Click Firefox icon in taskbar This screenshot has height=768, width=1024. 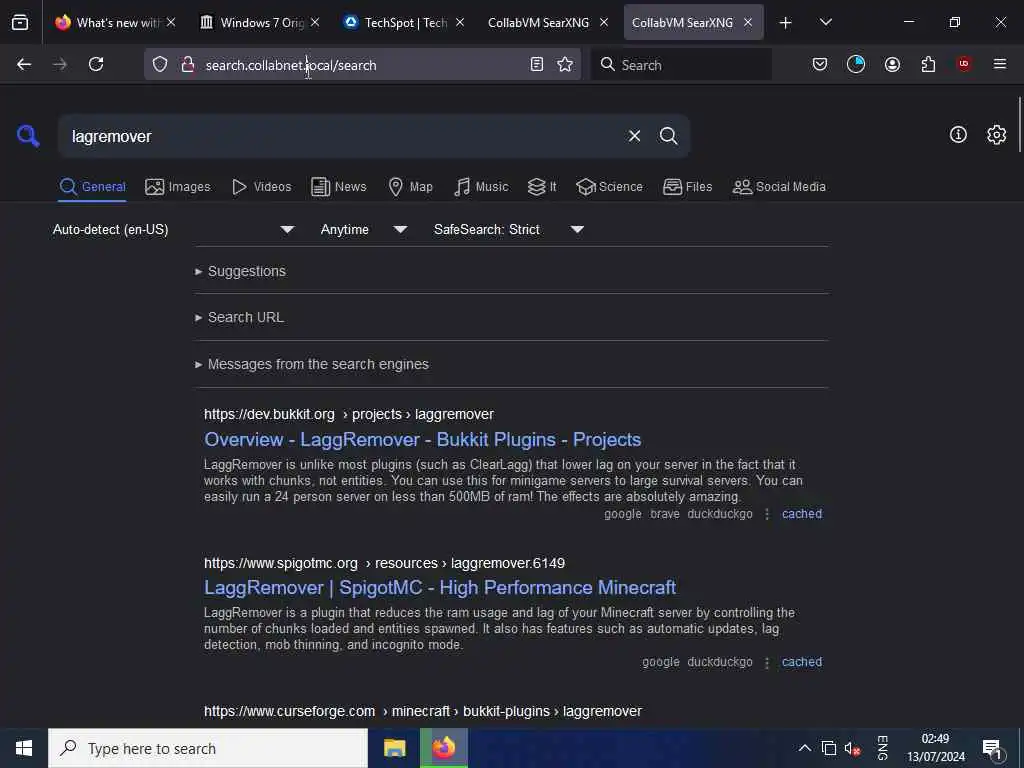(443, 748)
